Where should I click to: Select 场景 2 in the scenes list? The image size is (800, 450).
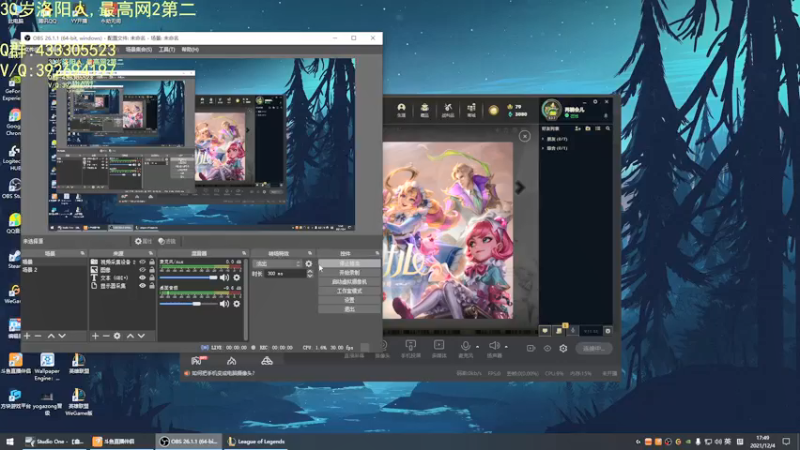pyautogui.click(x=54, y=270)
